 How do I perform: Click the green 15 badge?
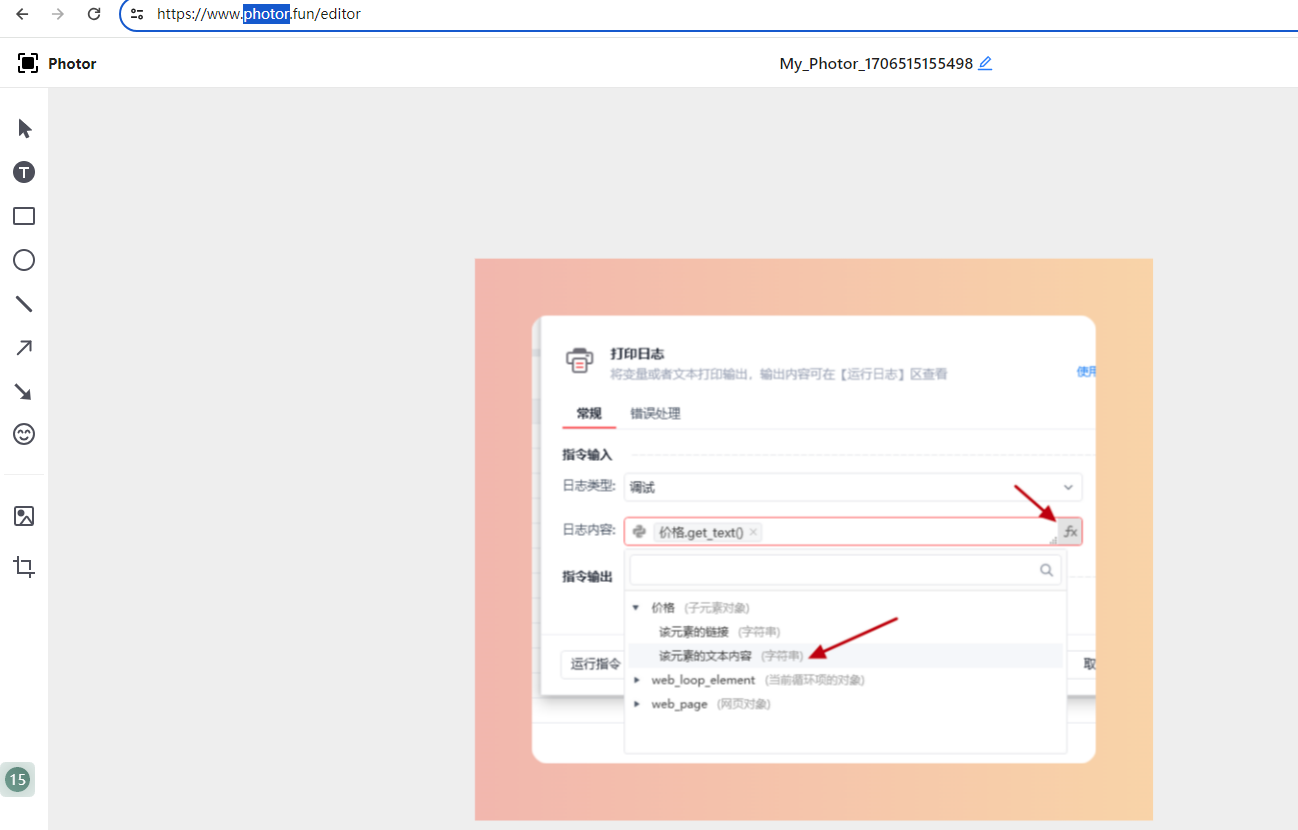click(18, 779)
